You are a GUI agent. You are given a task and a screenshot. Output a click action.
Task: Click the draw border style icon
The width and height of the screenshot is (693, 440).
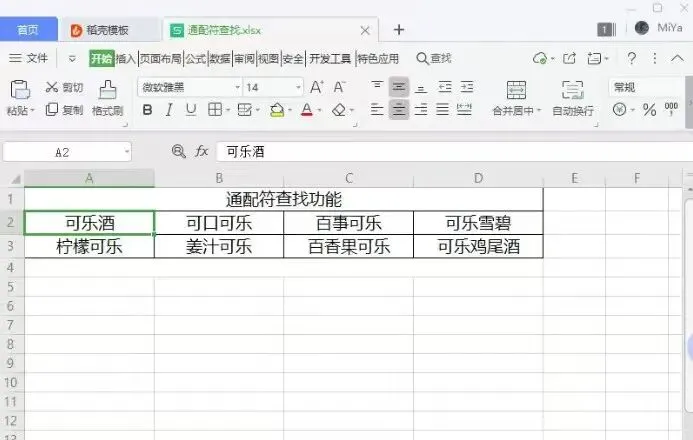coord(244,110)
